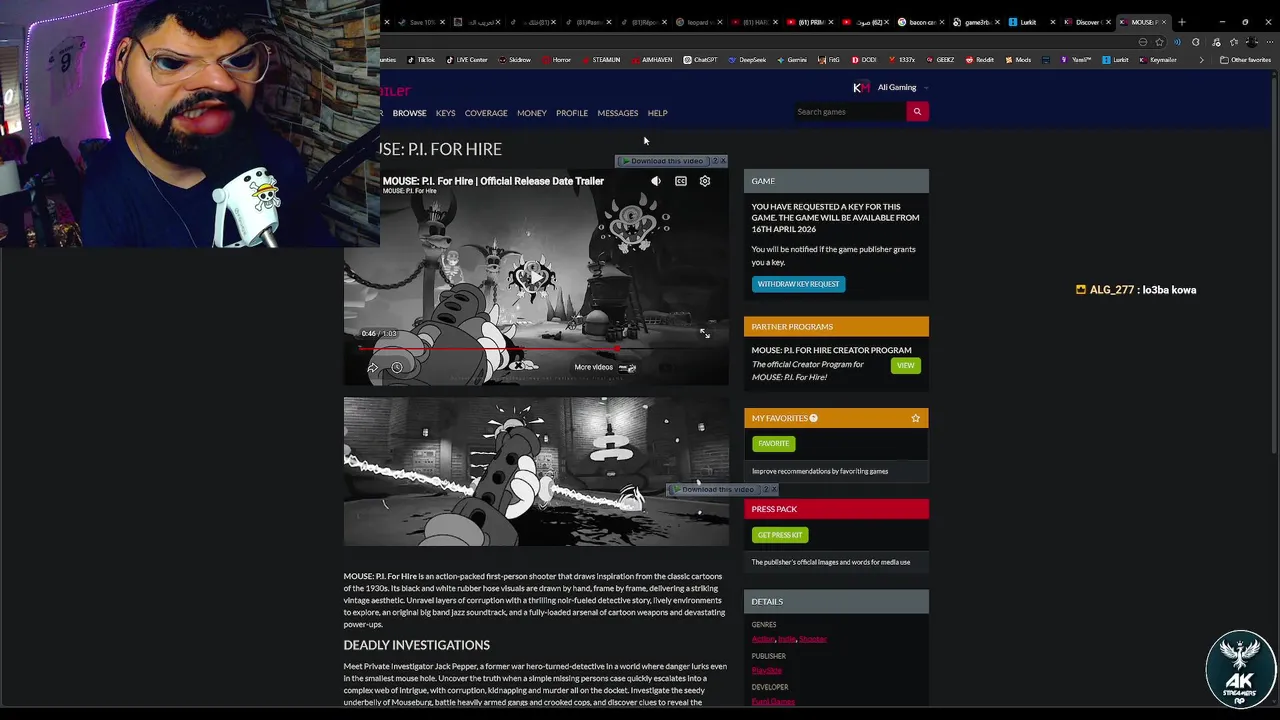Open the 1337x bookmark

[x=901, y=60]
